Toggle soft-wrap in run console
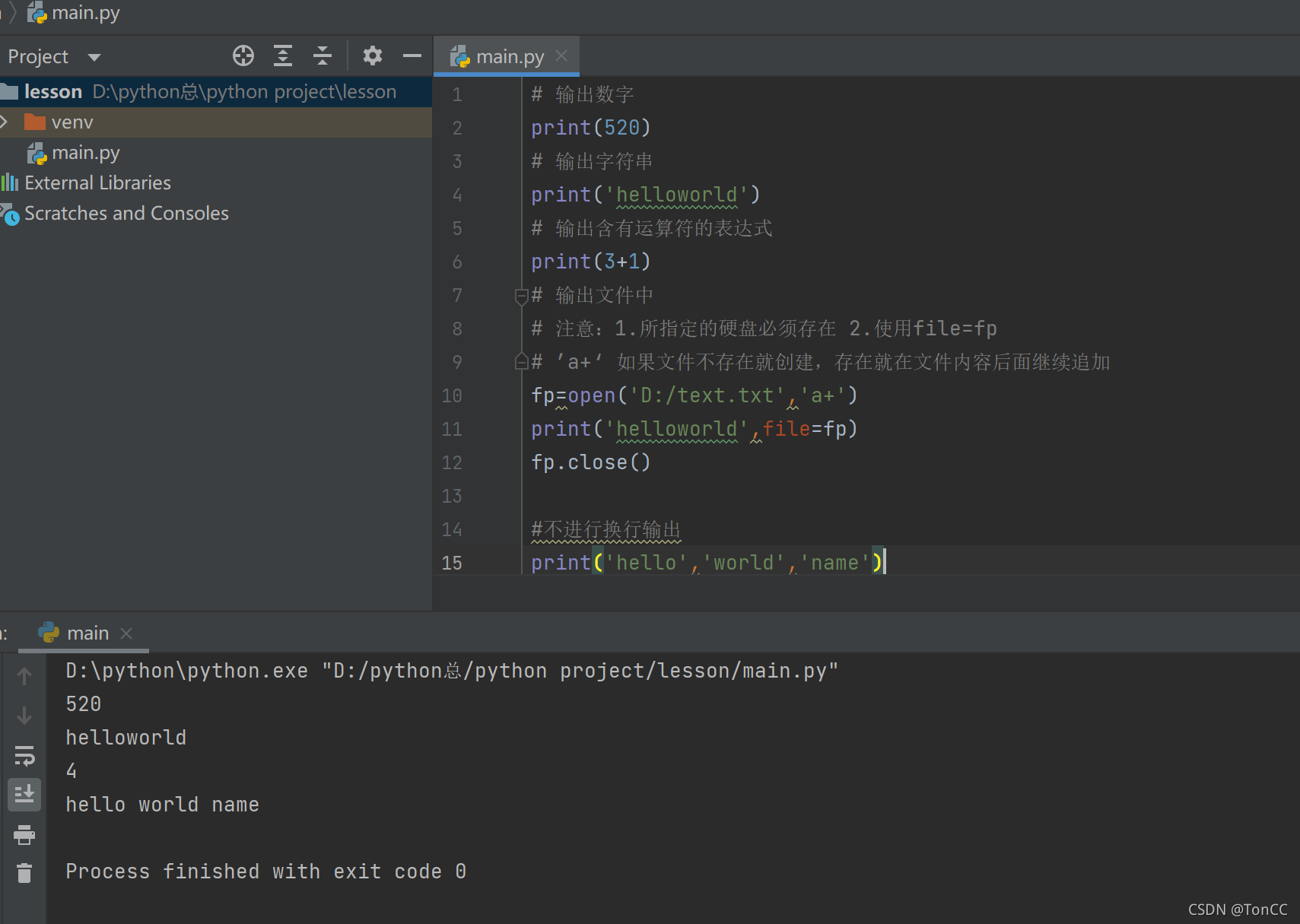Image resolution: width=1300 pixels, height=924 pixels. click(24, 755)
